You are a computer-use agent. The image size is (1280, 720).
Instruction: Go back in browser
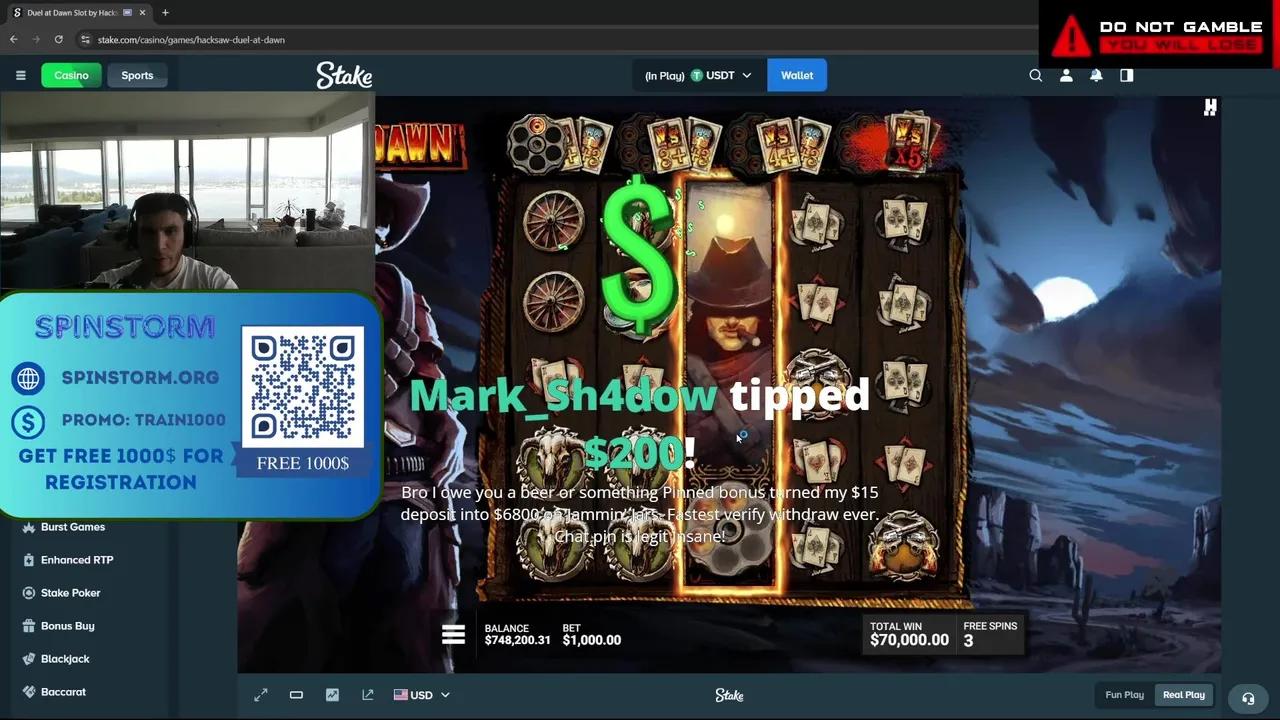(14, 39)
